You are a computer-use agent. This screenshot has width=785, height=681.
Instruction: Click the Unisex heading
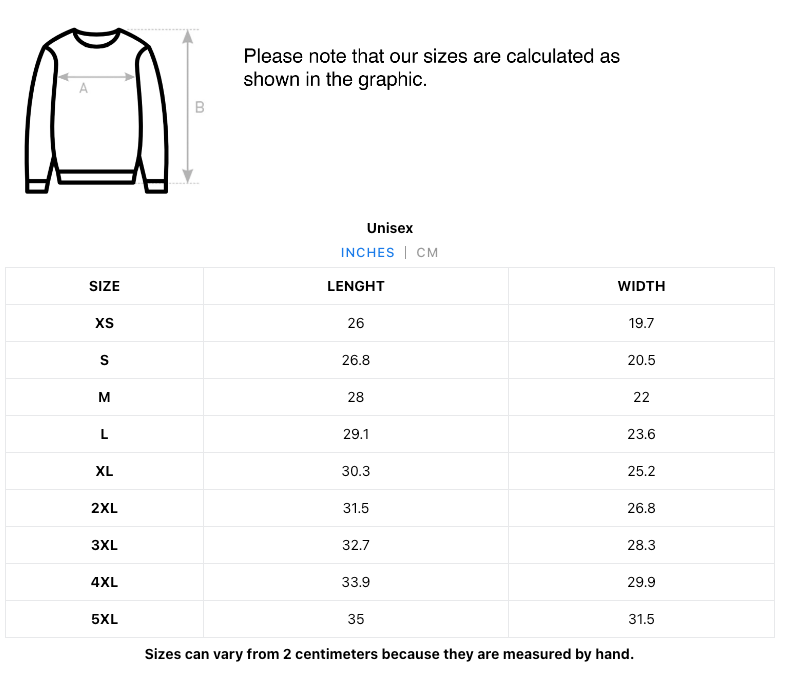[x=390, y=228]
